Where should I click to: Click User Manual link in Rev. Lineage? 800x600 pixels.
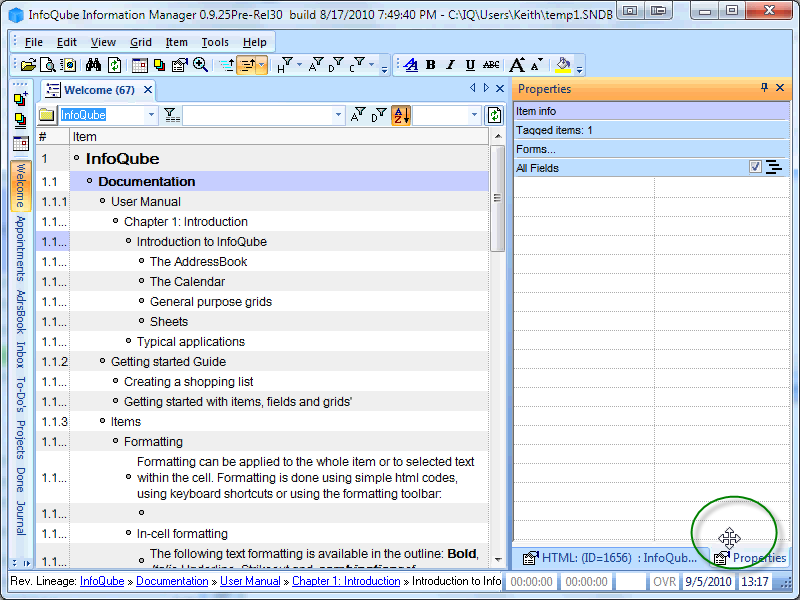click(250, 581)
